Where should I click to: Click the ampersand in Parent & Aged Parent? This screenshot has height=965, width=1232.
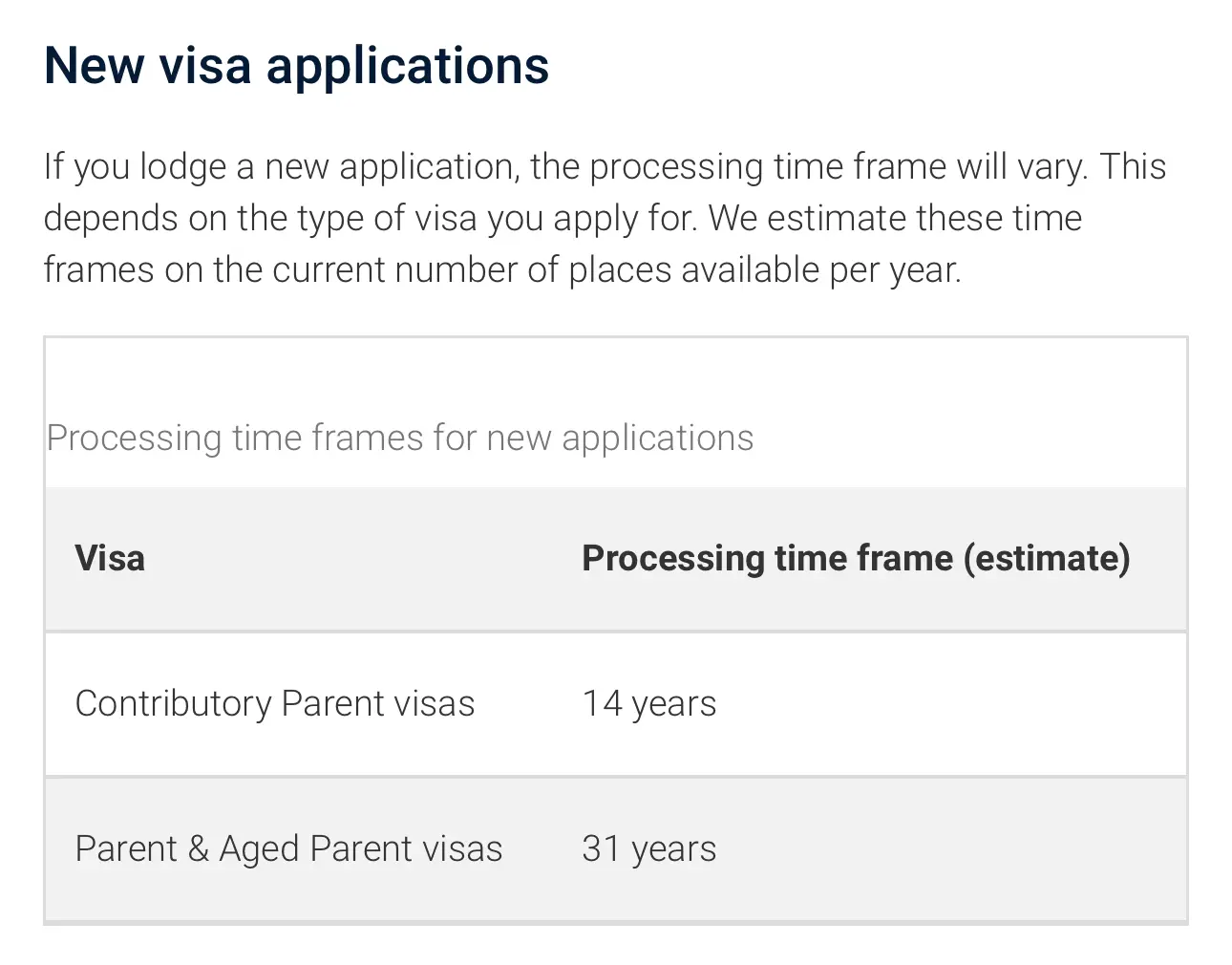tap(199, 849)
